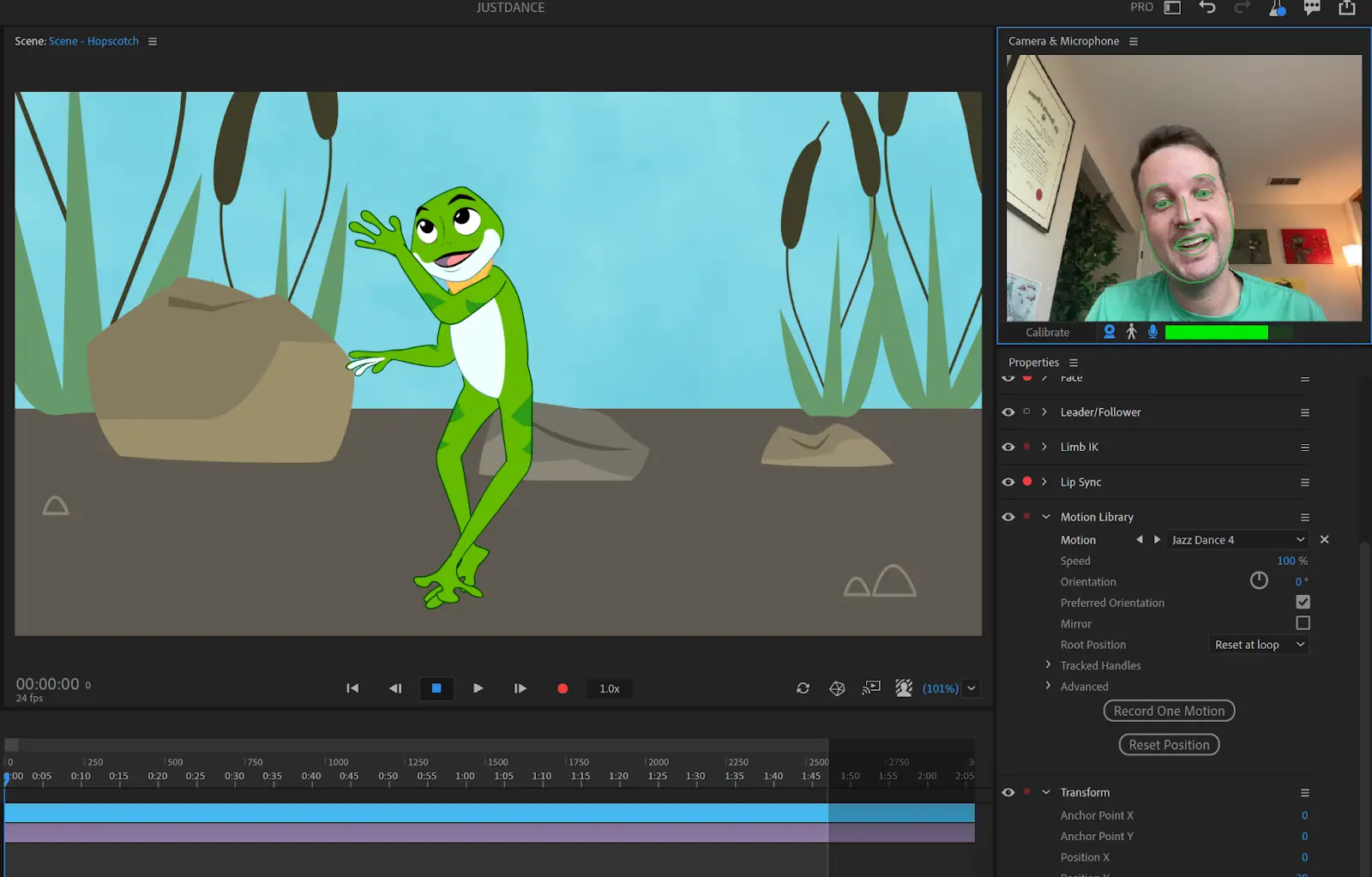
Task: Expand the Tracked Handles section
Action: click(x=1047, y=665)
